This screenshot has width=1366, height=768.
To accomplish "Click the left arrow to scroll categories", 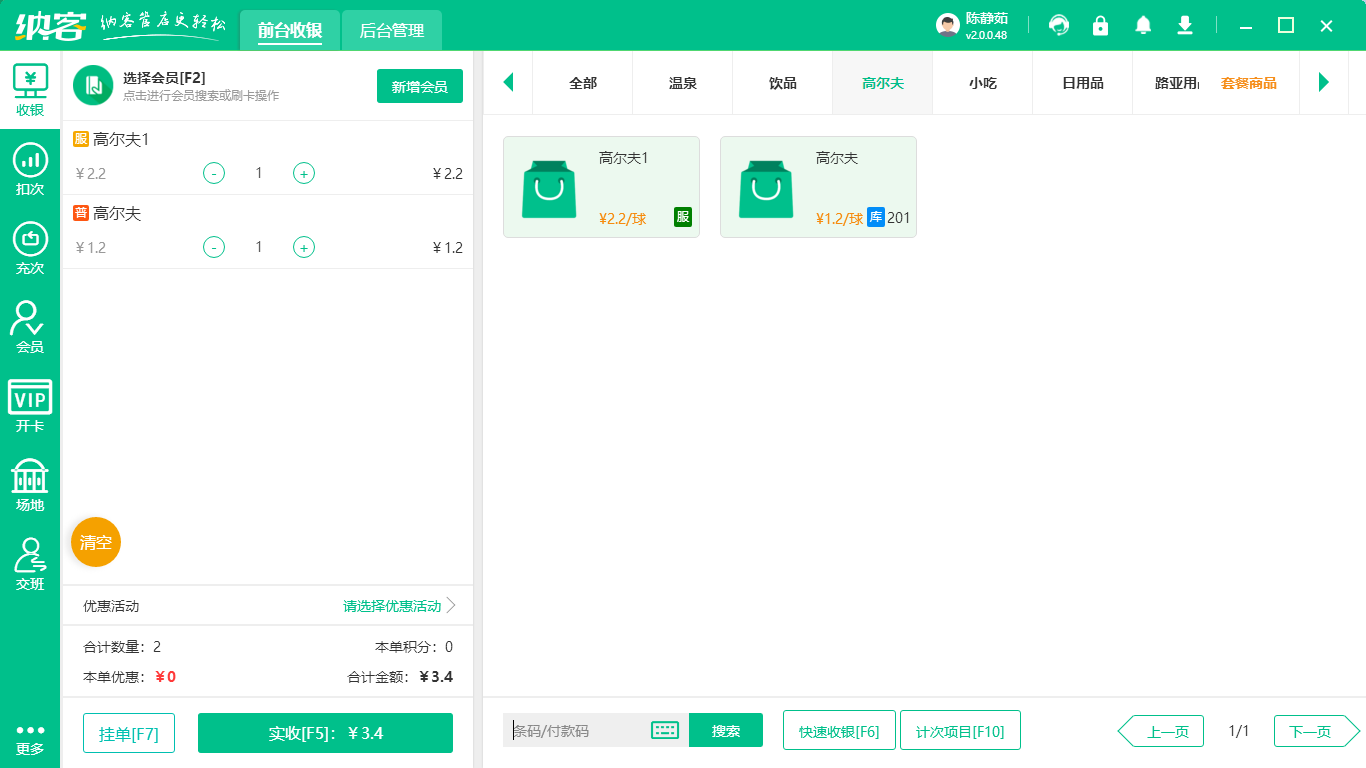I will (x=508, y=83).
